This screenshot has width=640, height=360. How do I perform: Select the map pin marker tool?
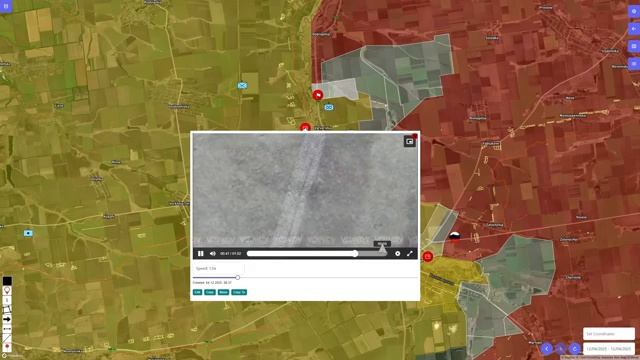(7, 291)
